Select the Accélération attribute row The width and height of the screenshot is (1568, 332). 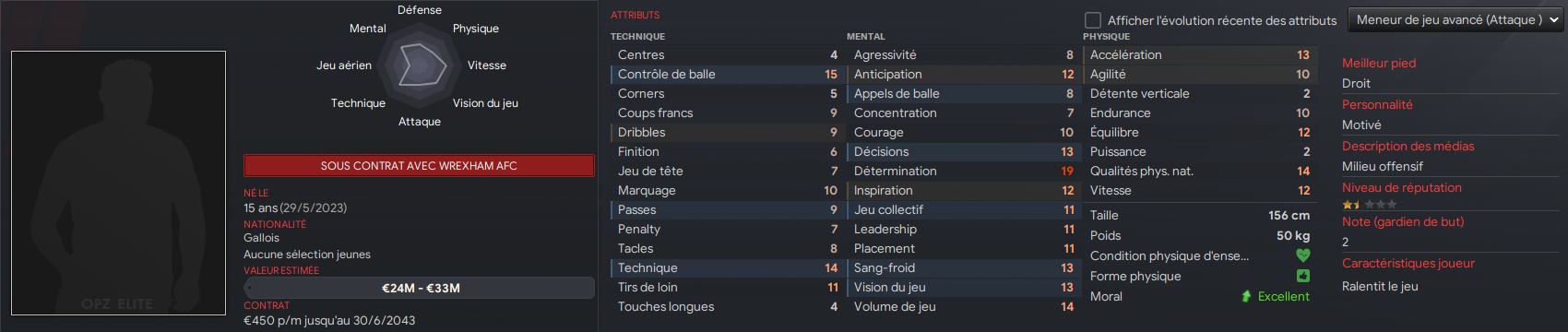coord(1199,54)
